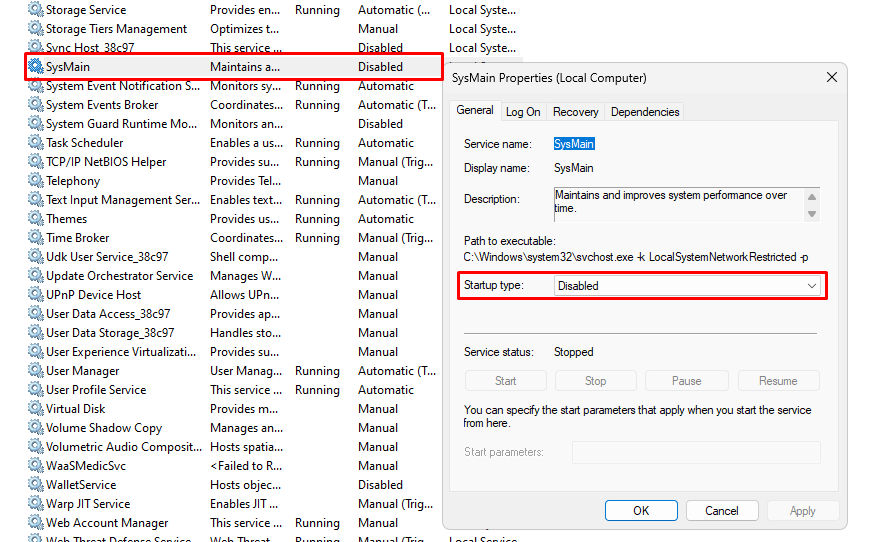The height and width of the screenshot is (542, 876).
Task: Click the gear icon beside Telephony
Action: pos(36,180)
